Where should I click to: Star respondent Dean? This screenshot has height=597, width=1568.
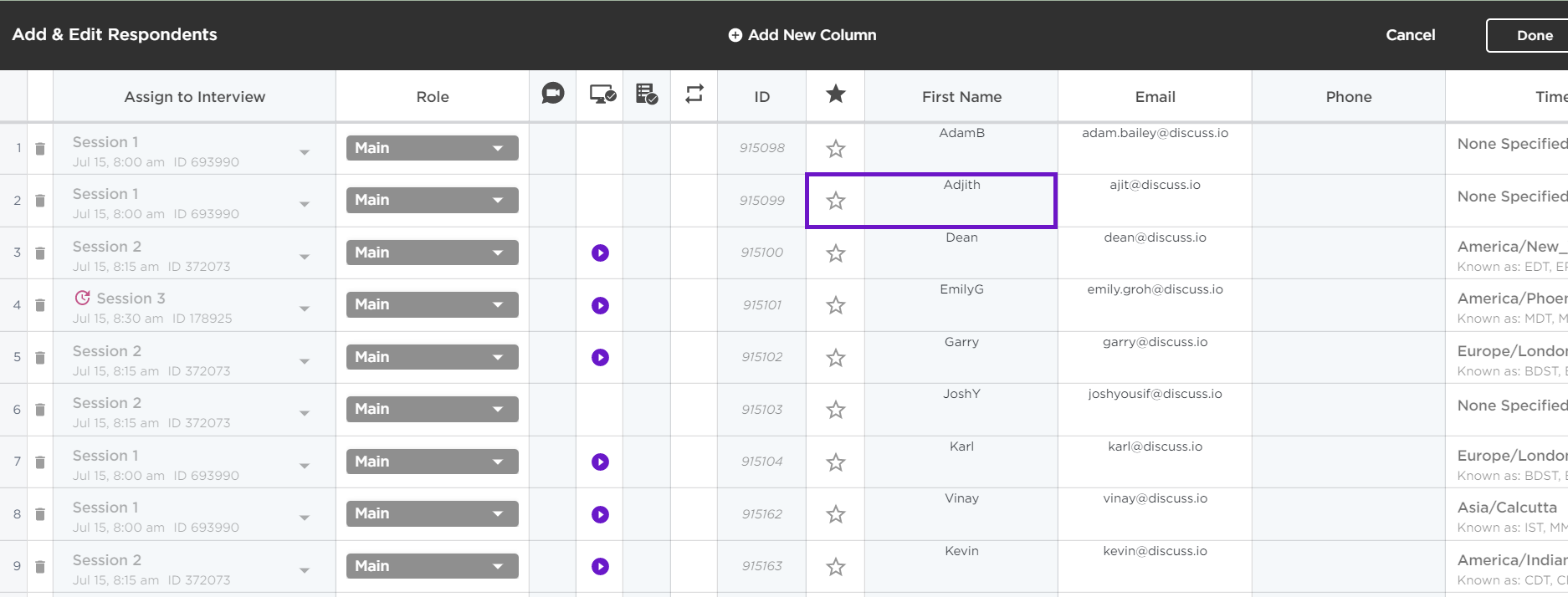pos(835,253)
